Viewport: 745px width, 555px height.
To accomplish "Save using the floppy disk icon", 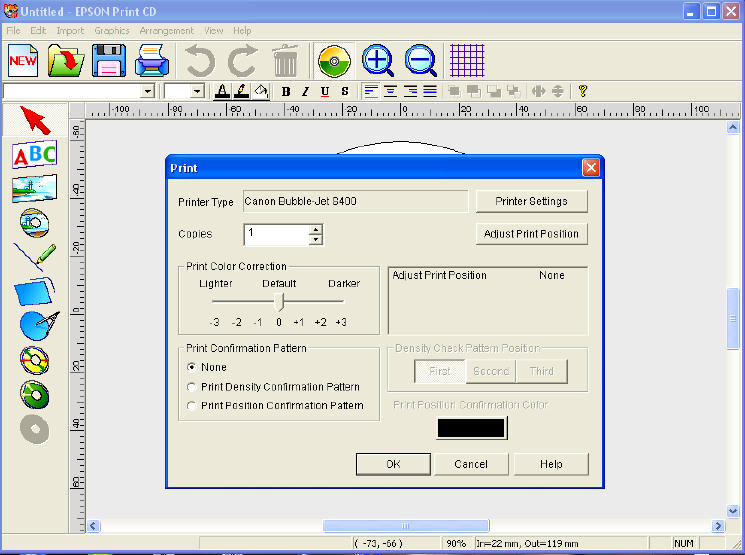I will pos(109,60).
